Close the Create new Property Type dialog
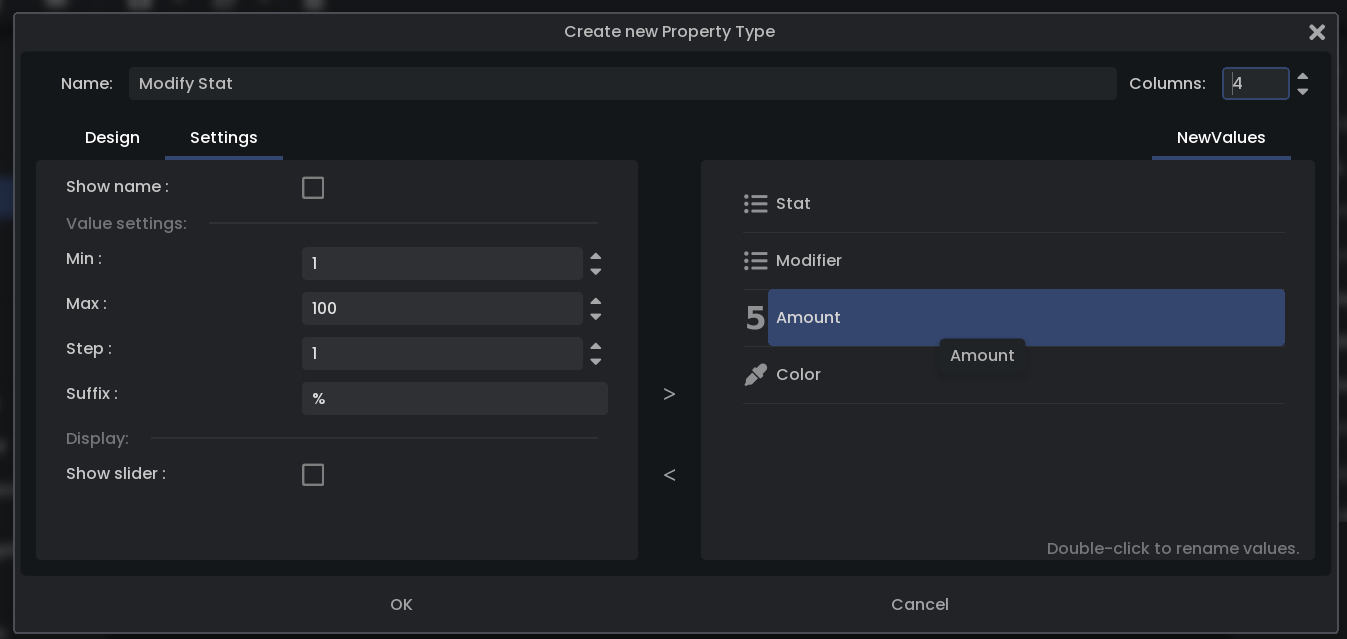Image resolution: width=1347 pixels, height=639 pixels. [x=1316, y=32]
